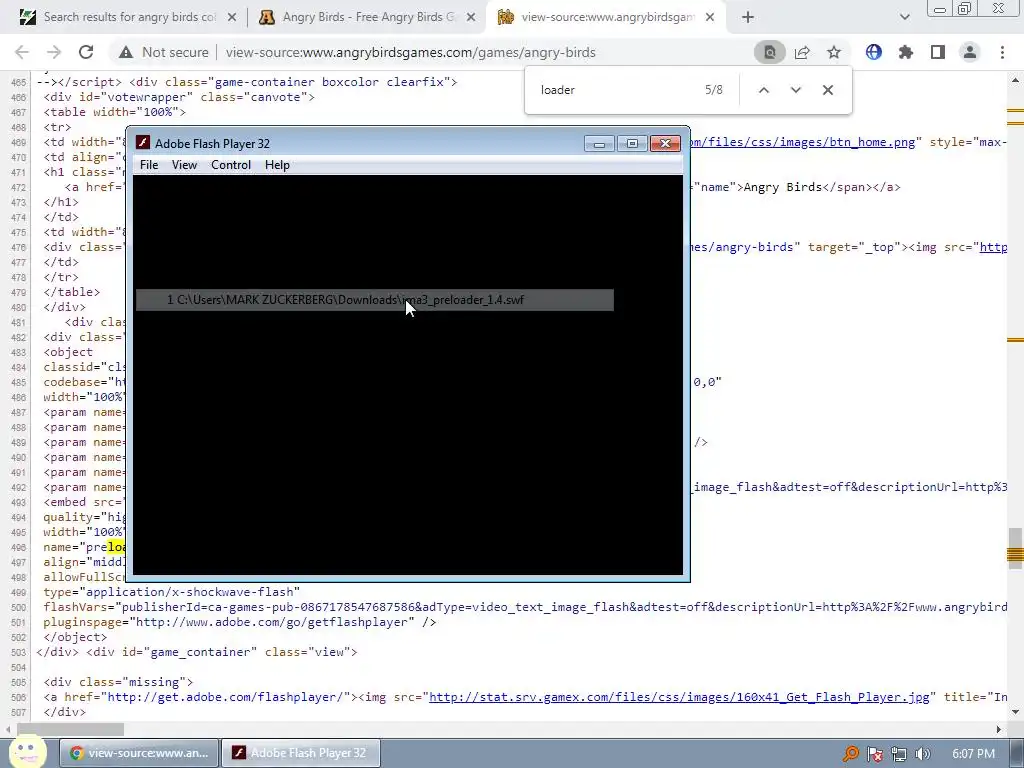Switch to Chrome view-source taskbar button
Screen dimensions: 1024x768
[x=138, y=753]
